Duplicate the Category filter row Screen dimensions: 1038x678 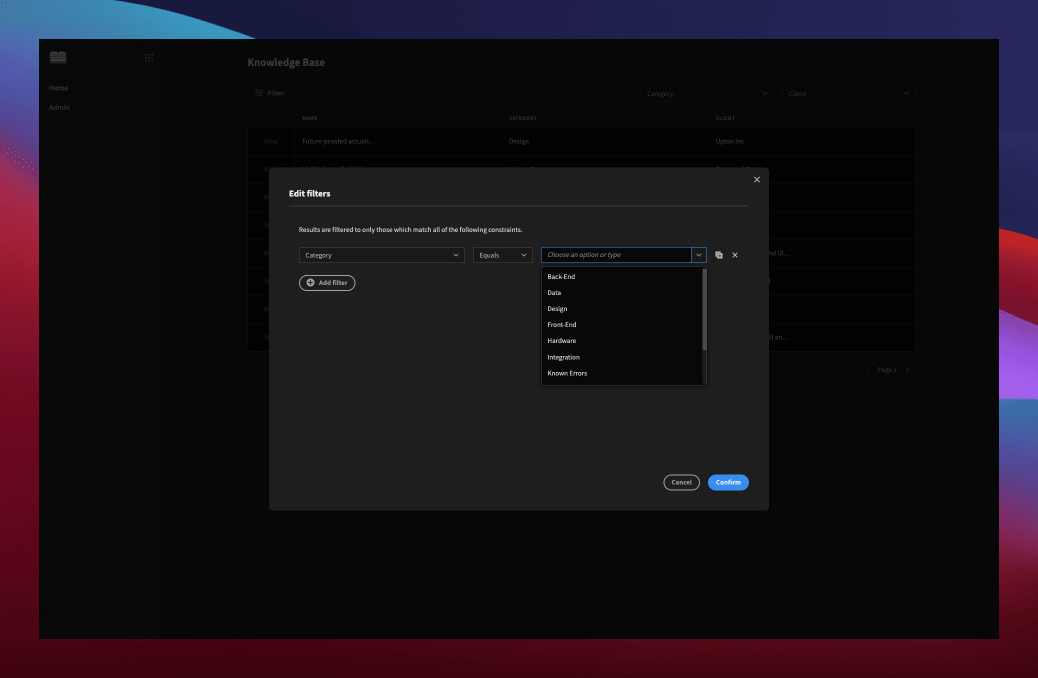click(x=719, y=255)
